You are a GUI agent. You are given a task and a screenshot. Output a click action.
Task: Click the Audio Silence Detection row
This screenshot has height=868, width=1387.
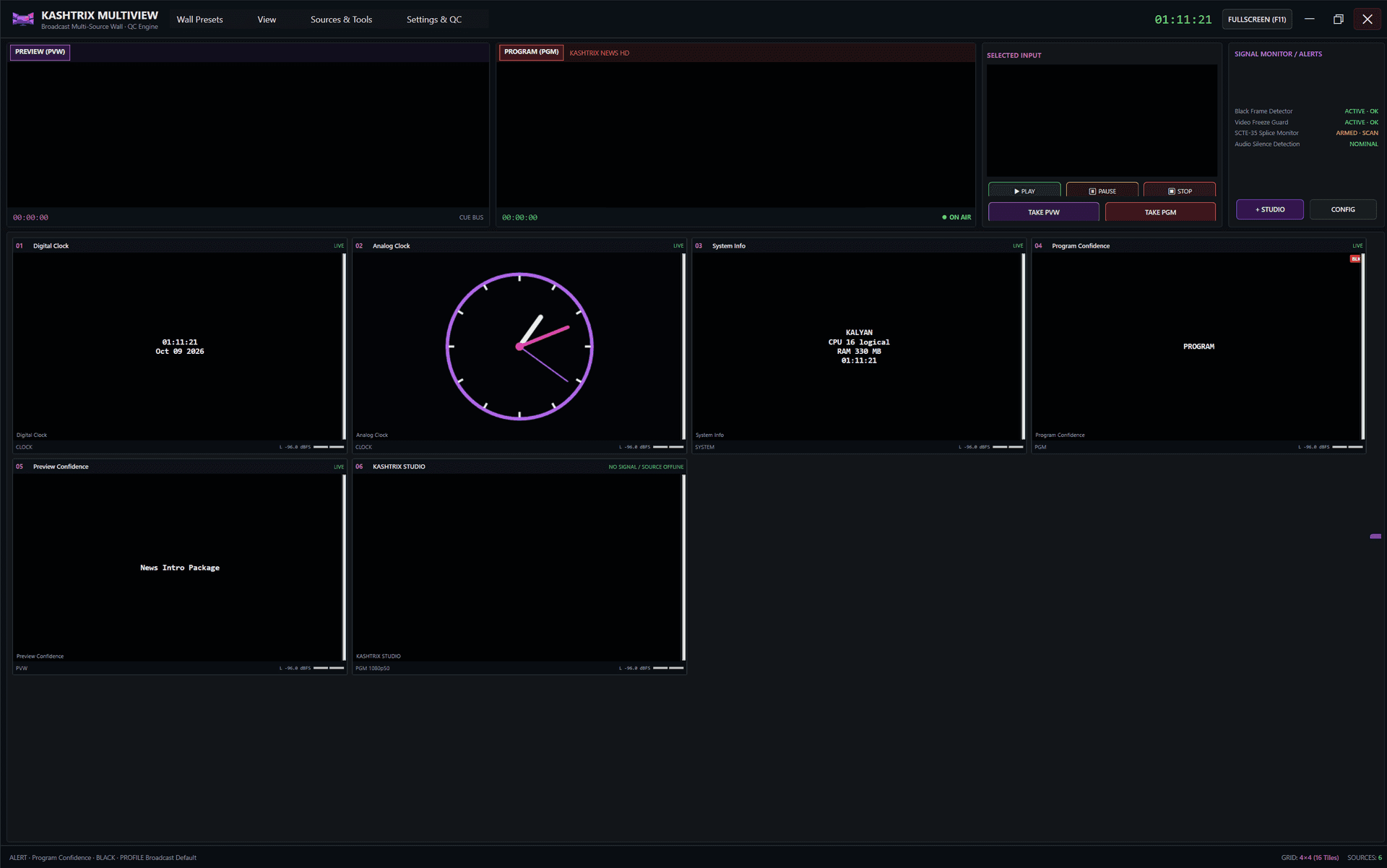pyautogui.click(x=1306, y=144)
